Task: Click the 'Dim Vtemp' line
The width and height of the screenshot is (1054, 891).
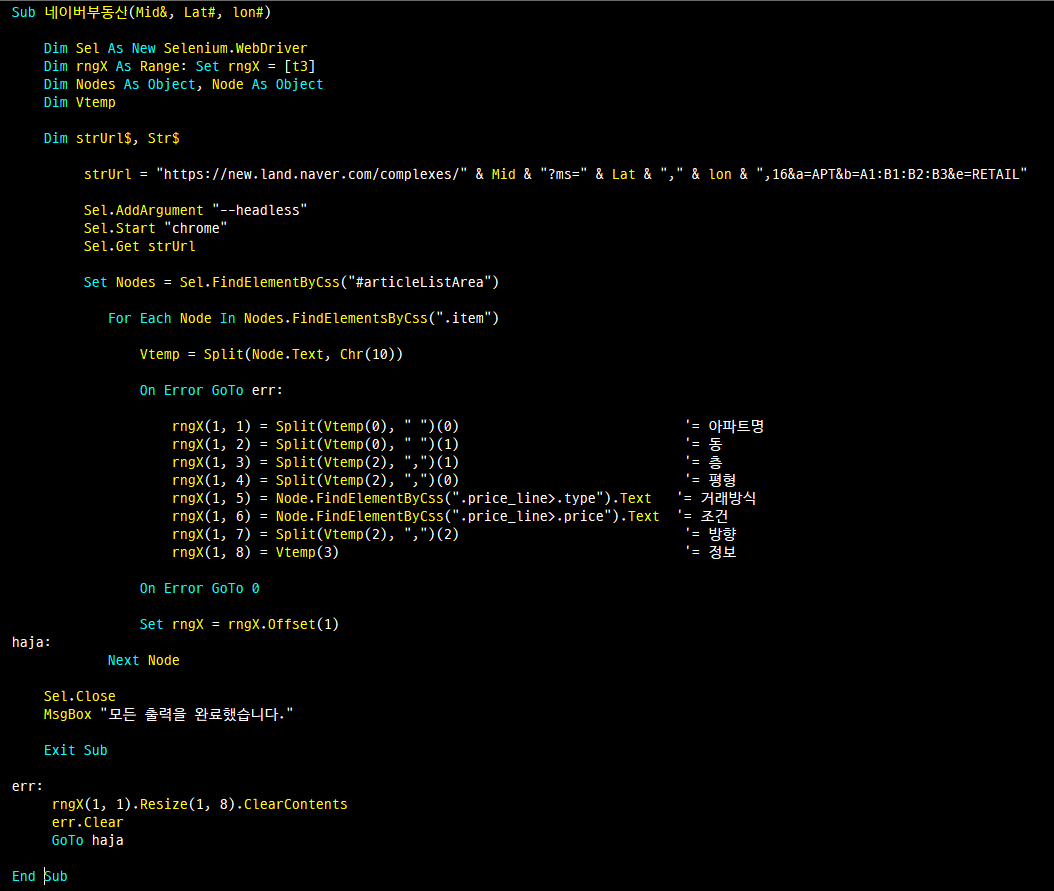Action: pos(79,103)
